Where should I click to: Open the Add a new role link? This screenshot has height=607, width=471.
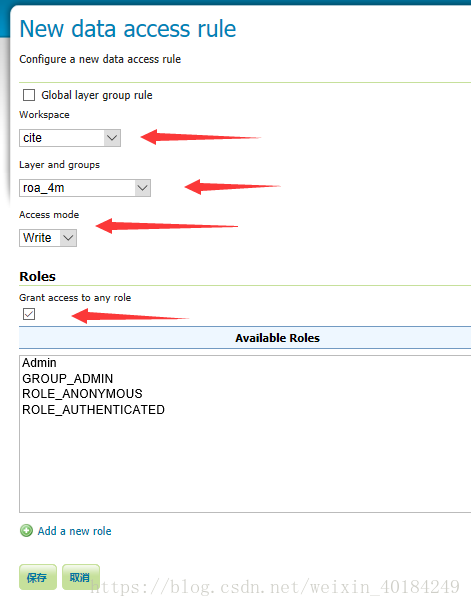pos(74,531)
